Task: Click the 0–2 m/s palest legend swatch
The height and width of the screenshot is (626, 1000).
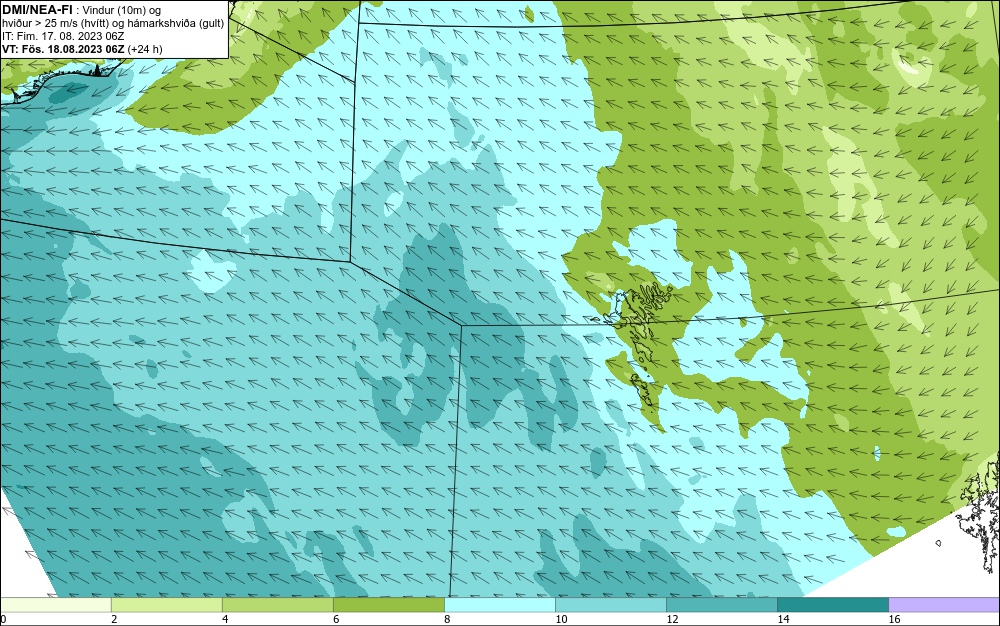Action: click(x=56, y=605)
